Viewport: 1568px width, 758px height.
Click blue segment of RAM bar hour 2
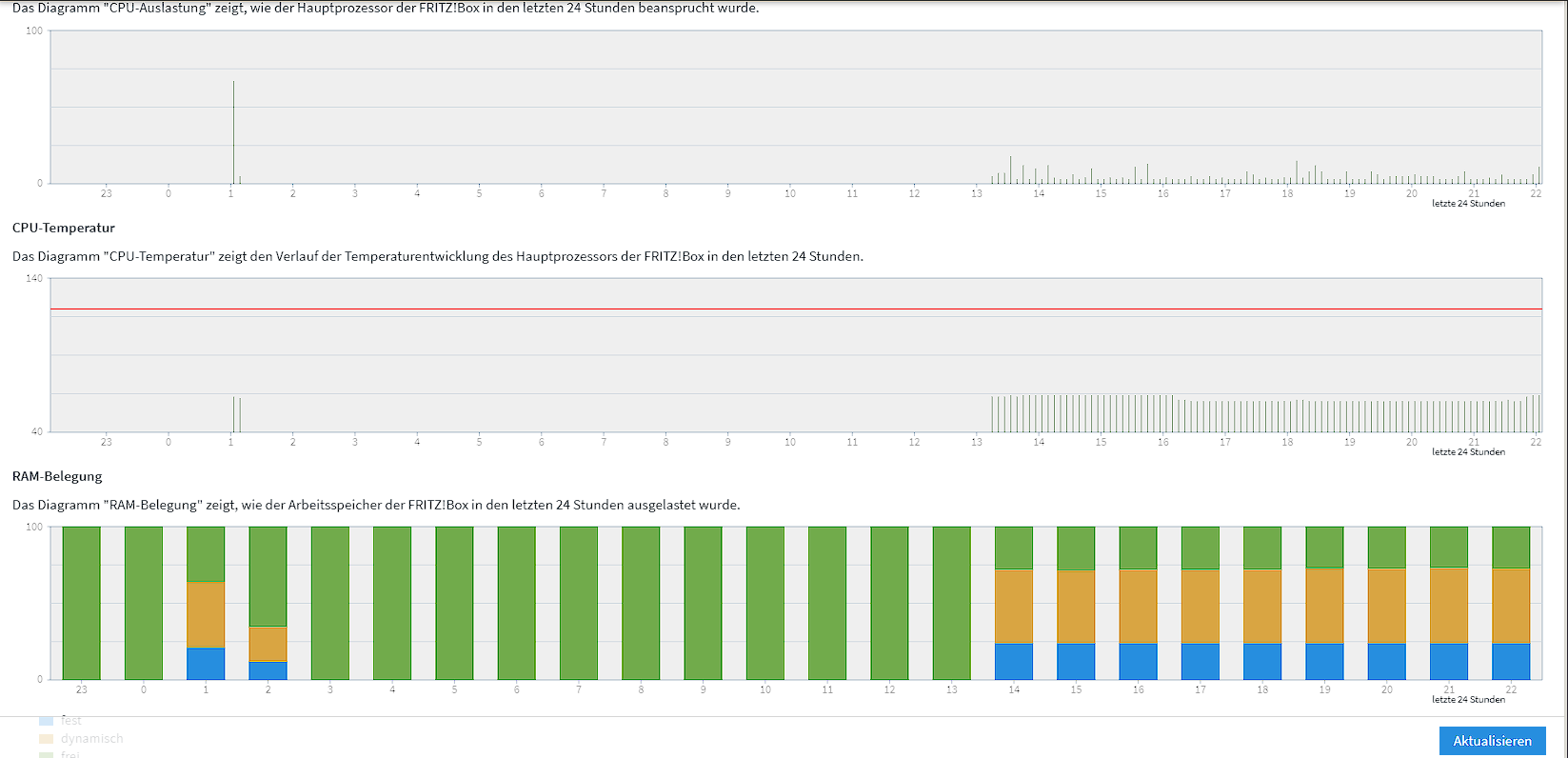(x=268, y=670)
